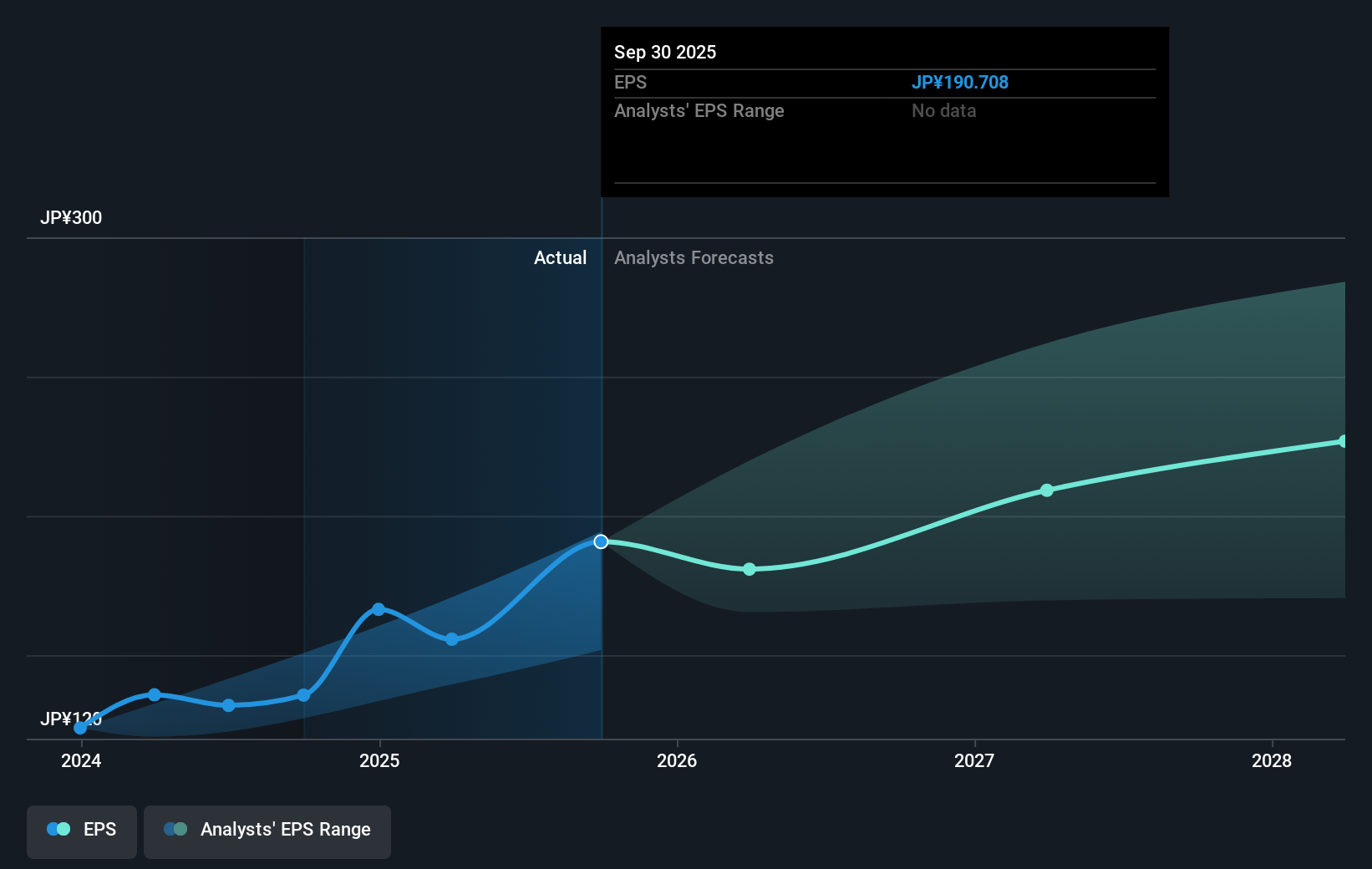Click the Actual section label
1372x869 pixels.
coord(560,258)
